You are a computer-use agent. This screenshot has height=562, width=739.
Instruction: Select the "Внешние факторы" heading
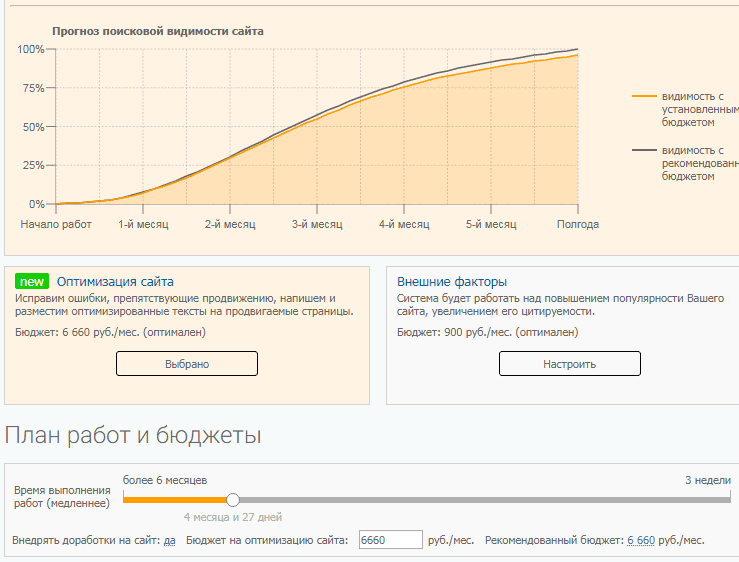452,282
